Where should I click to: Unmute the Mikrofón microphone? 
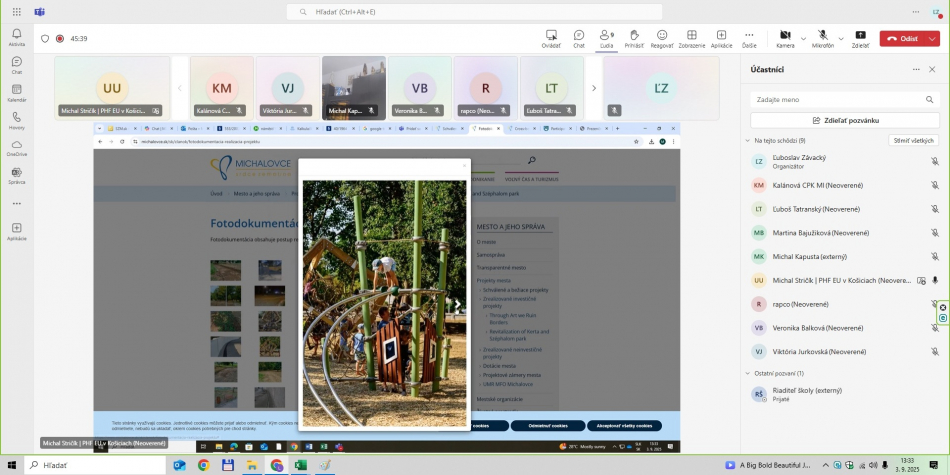tap(822, 37)
